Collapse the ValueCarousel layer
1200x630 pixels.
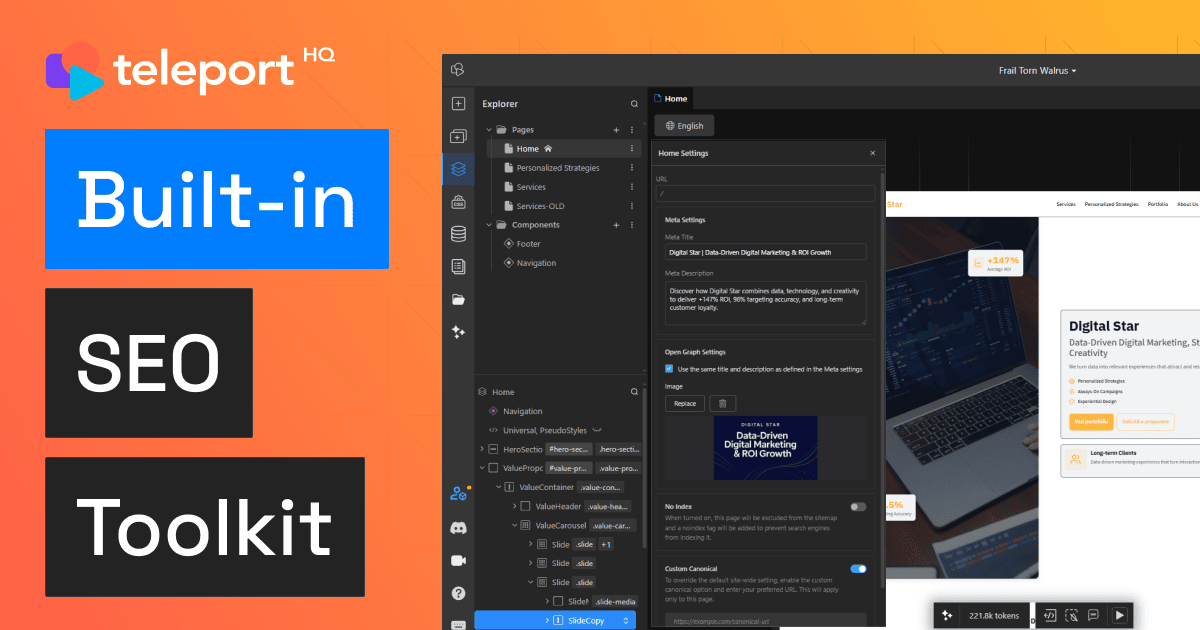click(514, 525)
